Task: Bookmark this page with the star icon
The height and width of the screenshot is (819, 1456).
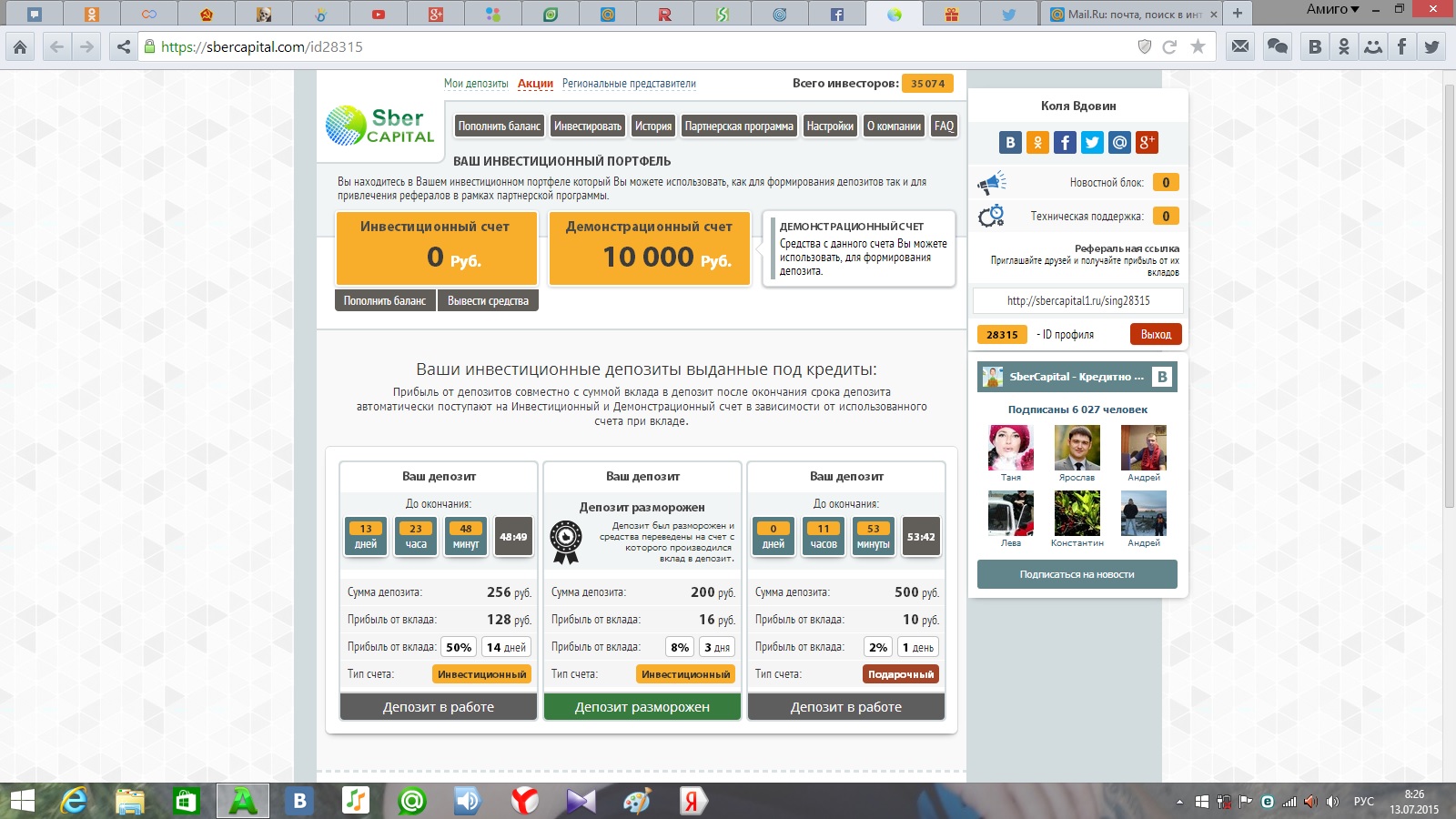Action: (1198, 46)
